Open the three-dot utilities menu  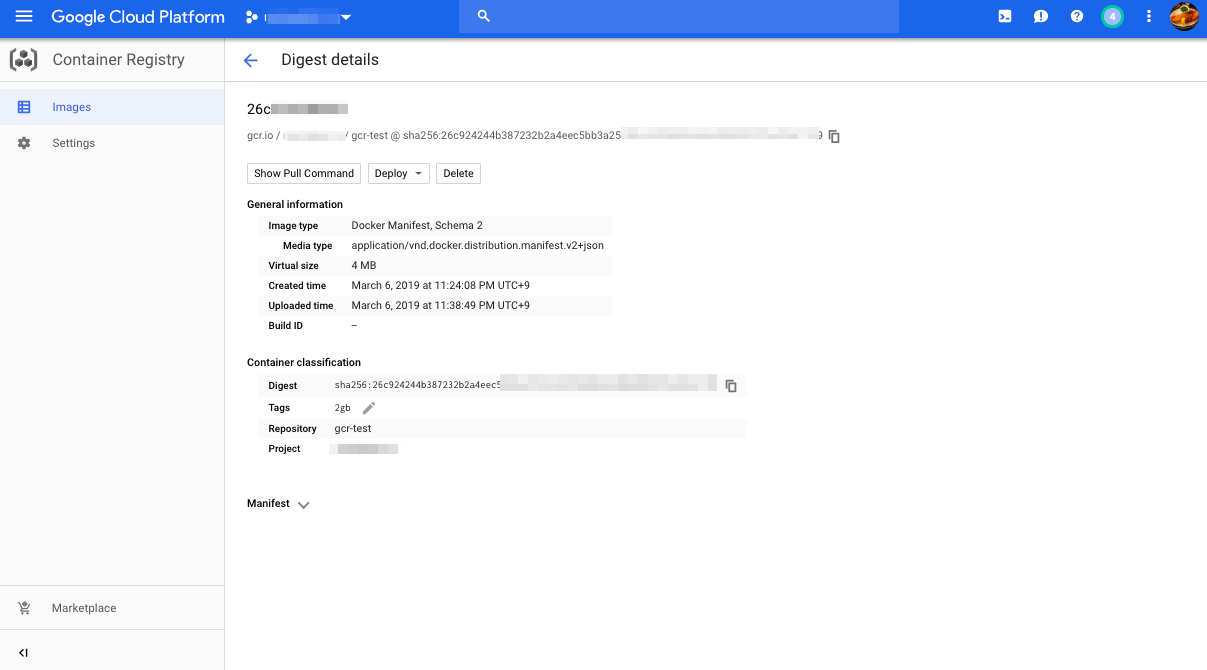tap(1149, 16)
